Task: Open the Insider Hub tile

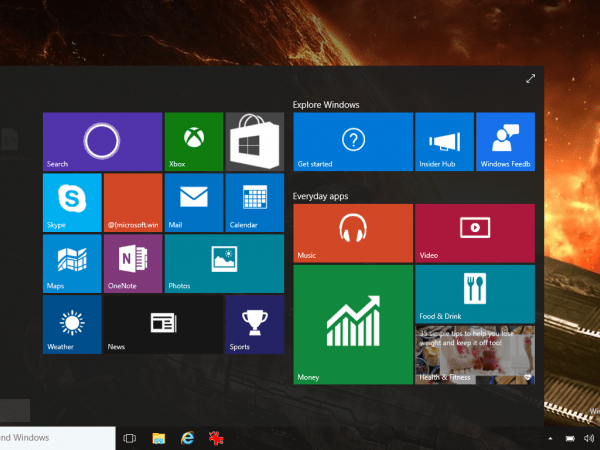Action: click(445, 142)
